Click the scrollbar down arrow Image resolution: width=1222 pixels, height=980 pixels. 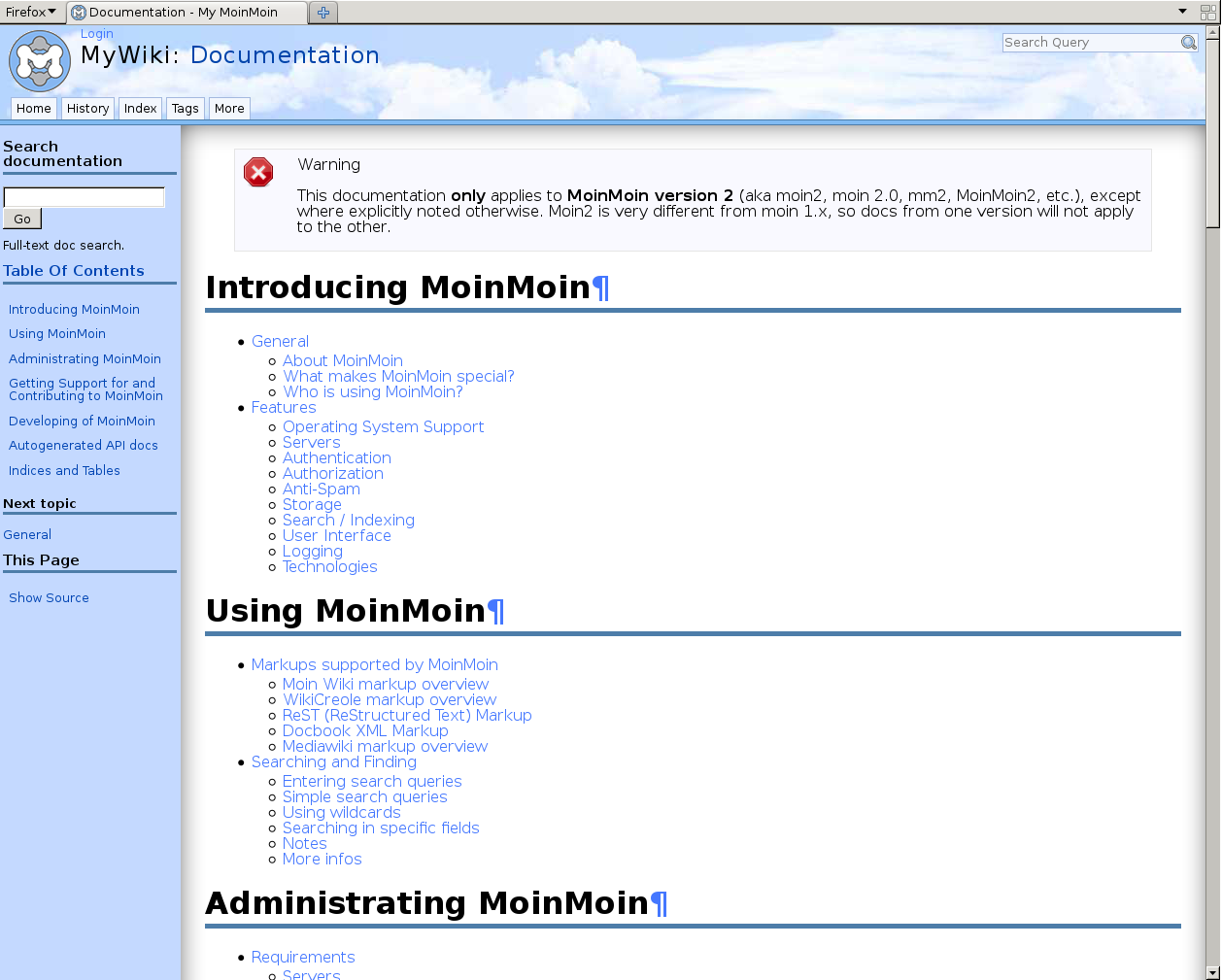[x=1212, y=972]
